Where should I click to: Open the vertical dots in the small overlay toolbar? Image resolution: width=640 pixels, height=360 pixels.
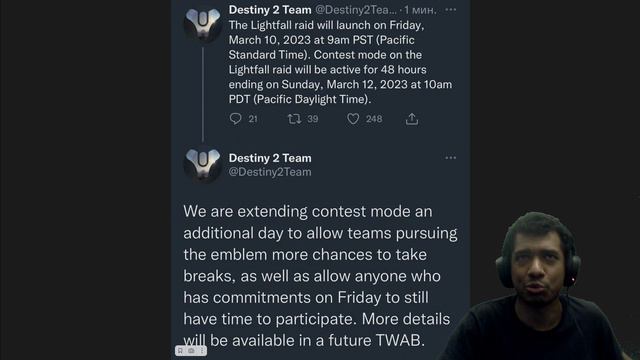coord(202,351)
